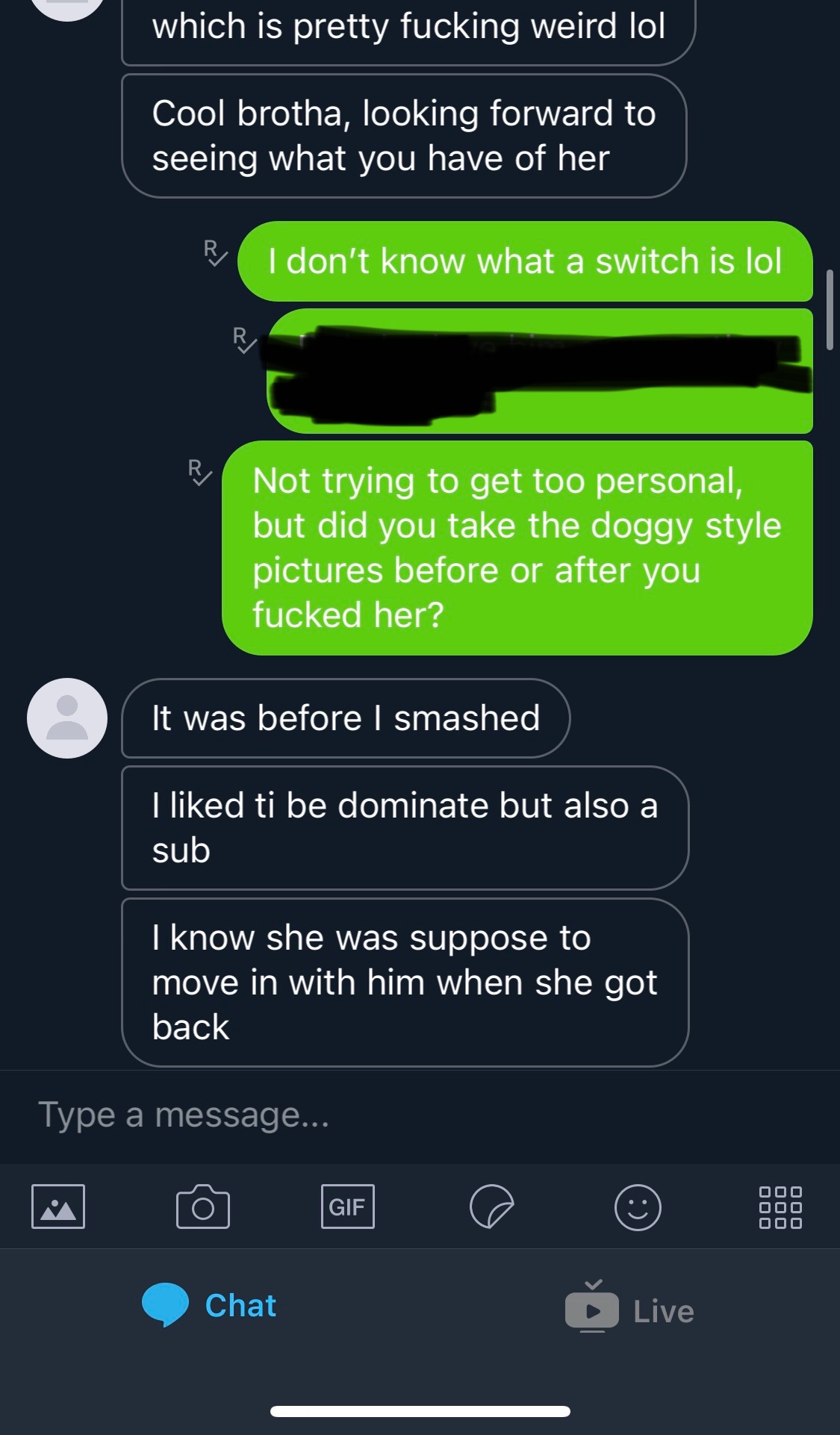The height and width of the screenshot is (1435, 840).
Task: Open the smiley emoji picker
Action: click(637, 1207)
